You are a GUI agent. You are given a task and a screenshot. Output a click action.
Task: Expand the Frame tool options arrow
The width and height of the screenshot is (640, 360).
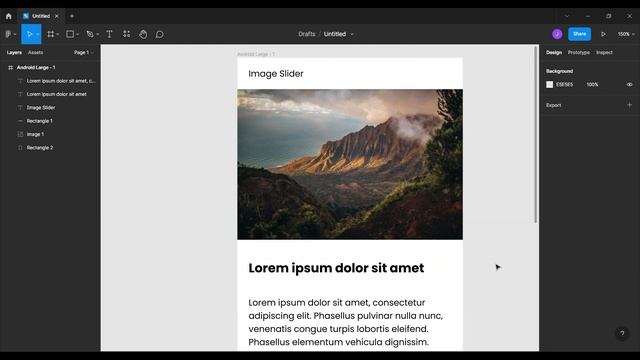pos(58,34)
